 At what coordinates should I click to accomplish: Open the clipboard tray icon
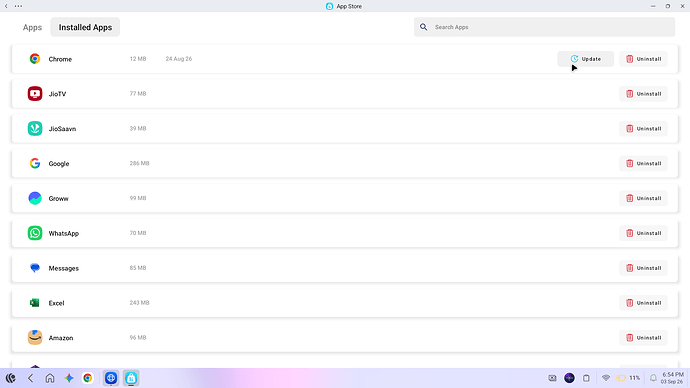(586, 378)
